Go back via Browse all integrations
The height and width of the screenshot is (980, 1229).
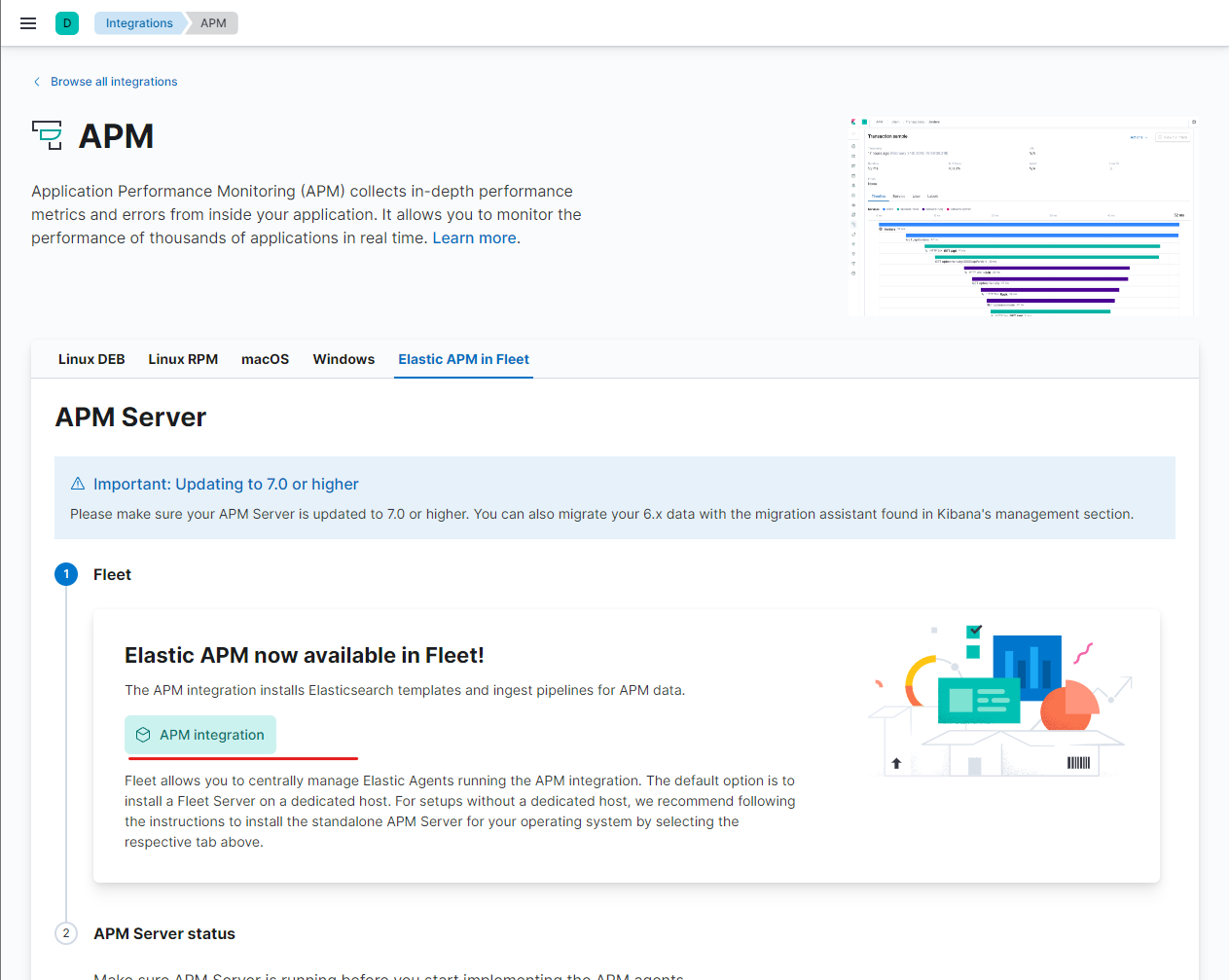[x=114, y=82]
